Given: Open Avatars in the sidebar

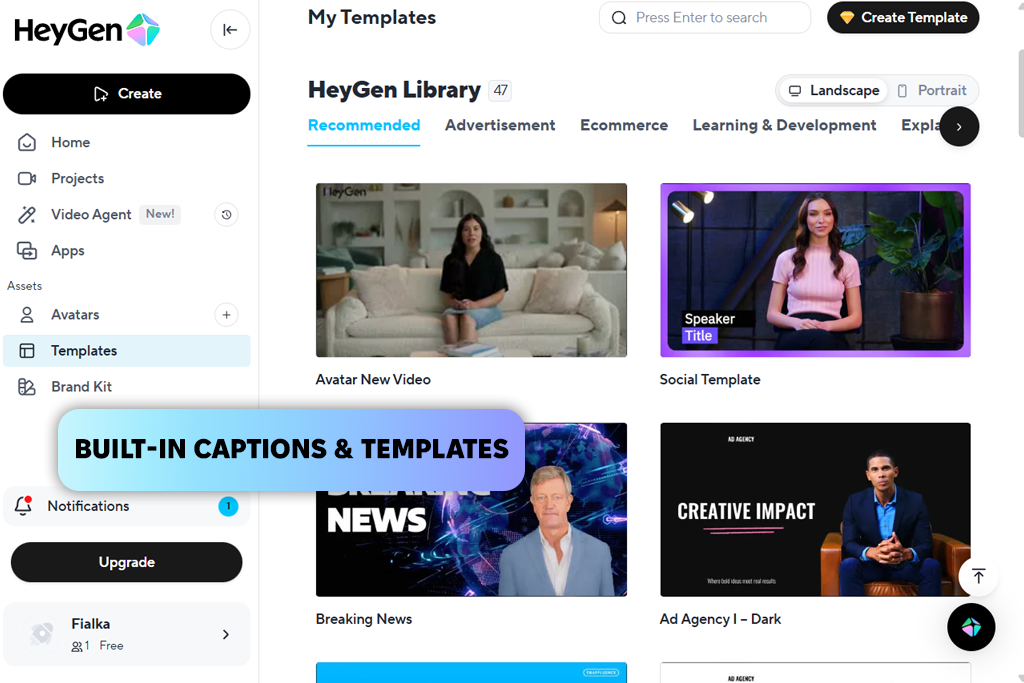Looking at the screenshot, I should coord(75,315).
